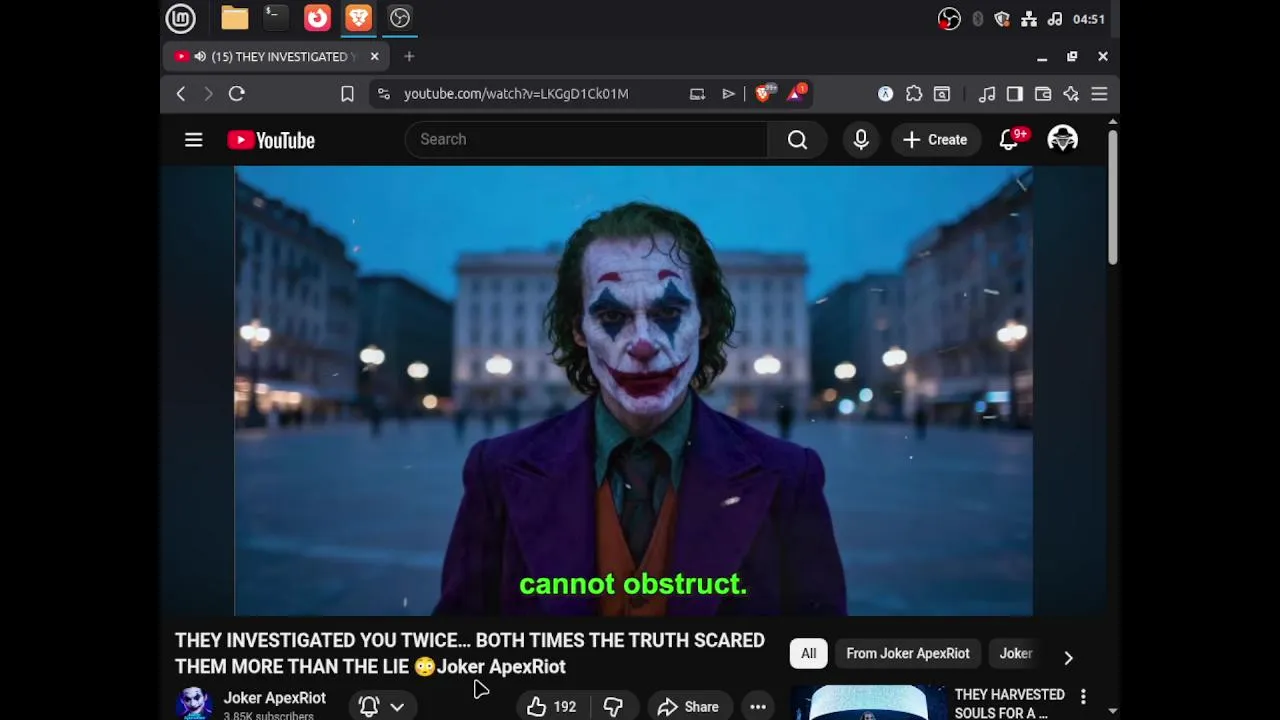Open a new browser tab
1280x720 pixels.
point(409,57)
